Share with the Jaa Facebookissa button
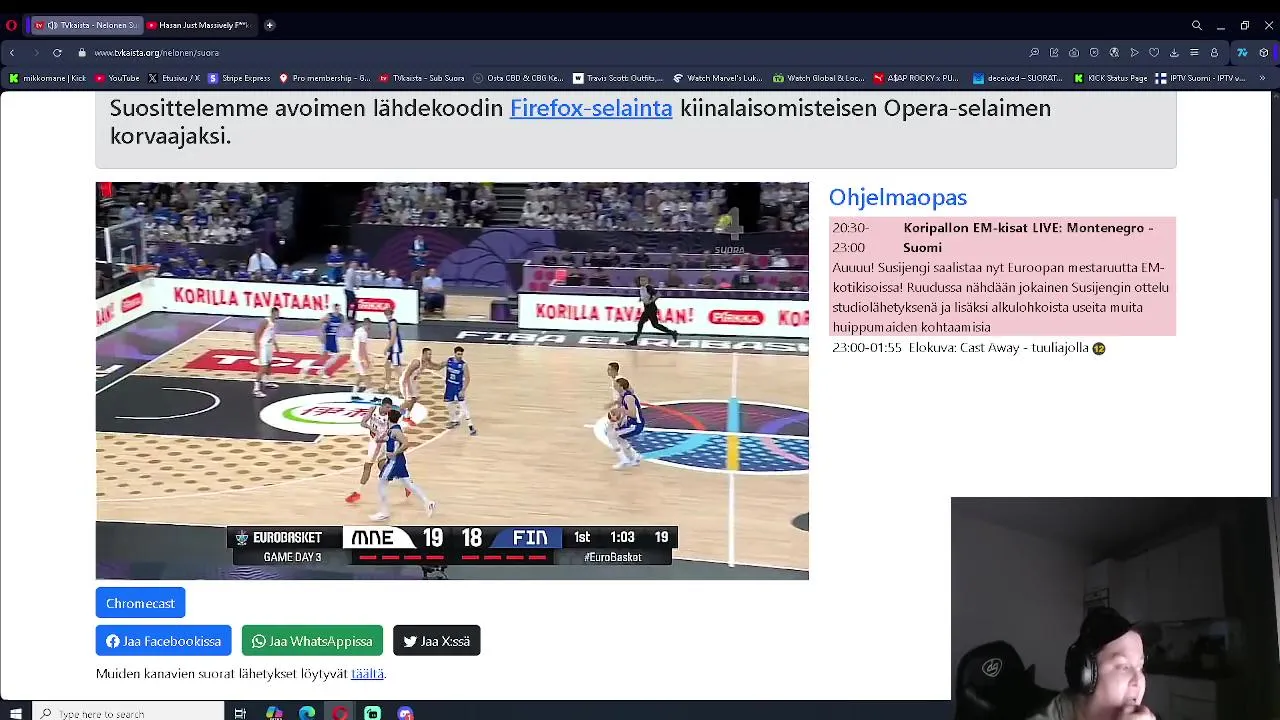 (x=163, y=641)
